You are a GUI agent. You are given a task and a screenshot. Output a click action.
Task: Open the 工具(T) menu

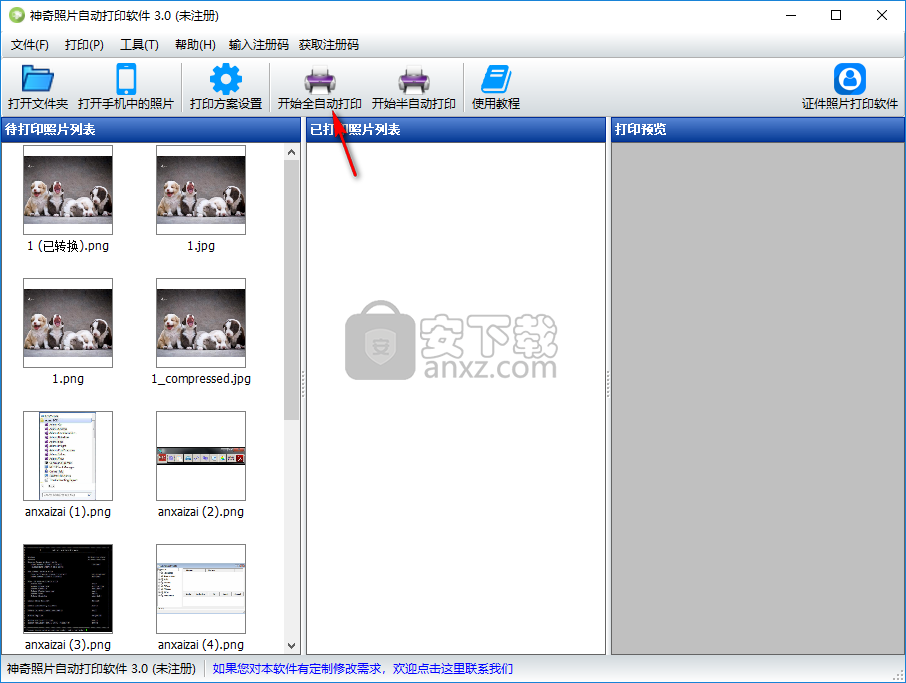[139, 45]
